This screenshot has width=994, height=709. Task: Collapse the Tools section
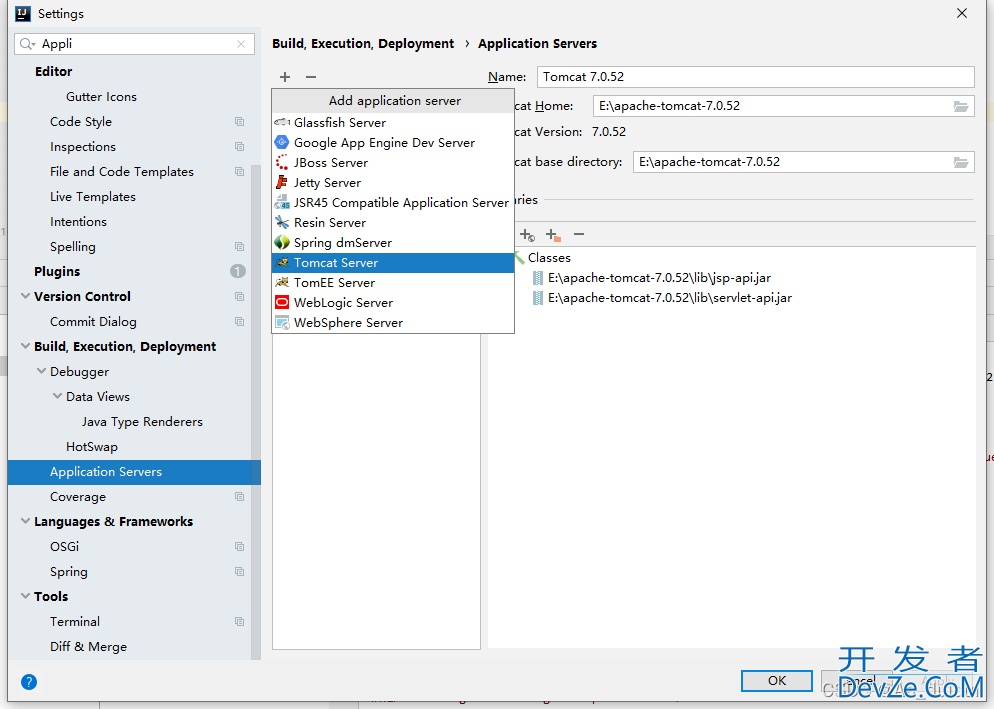[x=25, y=596]
